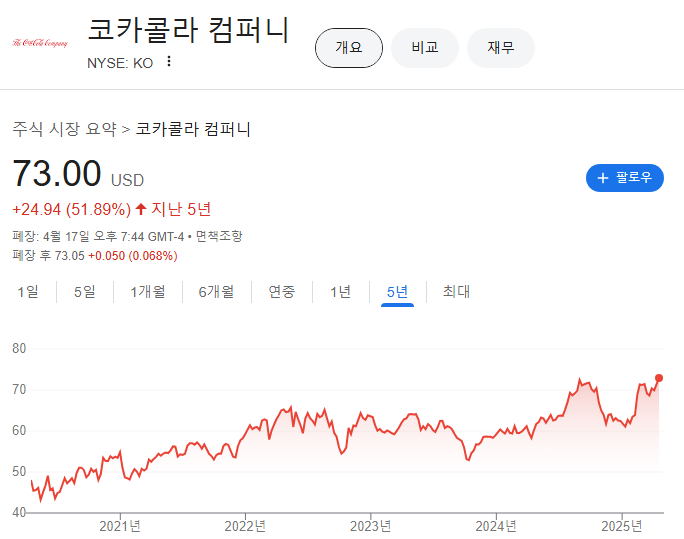Click the 2025년 axis label
The height and width of the screenshot is (539, 684).
tap(622, 526)
